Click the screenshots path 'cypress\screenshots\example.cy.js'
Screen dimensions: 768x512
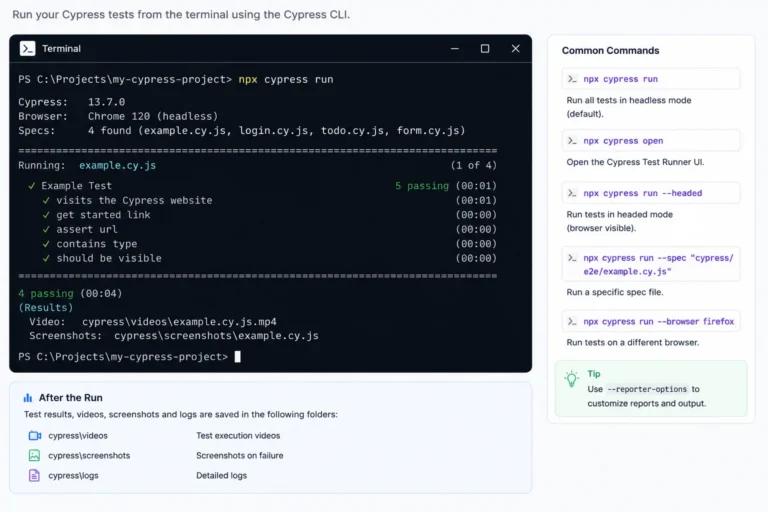point(216,336)
